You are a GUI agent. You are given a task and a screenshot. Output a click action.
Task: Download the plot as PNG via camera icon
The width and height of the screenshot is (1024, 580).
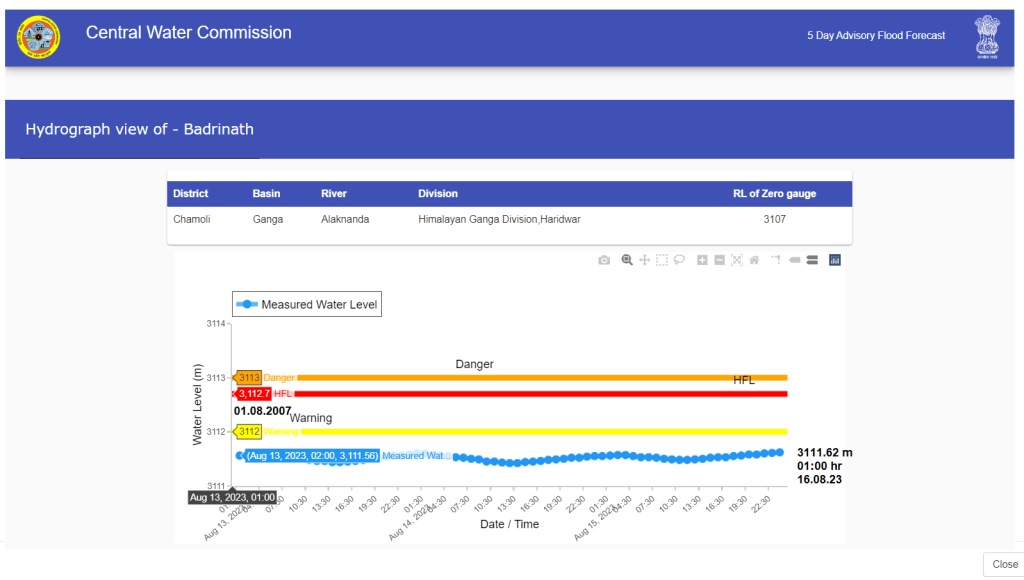click(x=604, y=260)
